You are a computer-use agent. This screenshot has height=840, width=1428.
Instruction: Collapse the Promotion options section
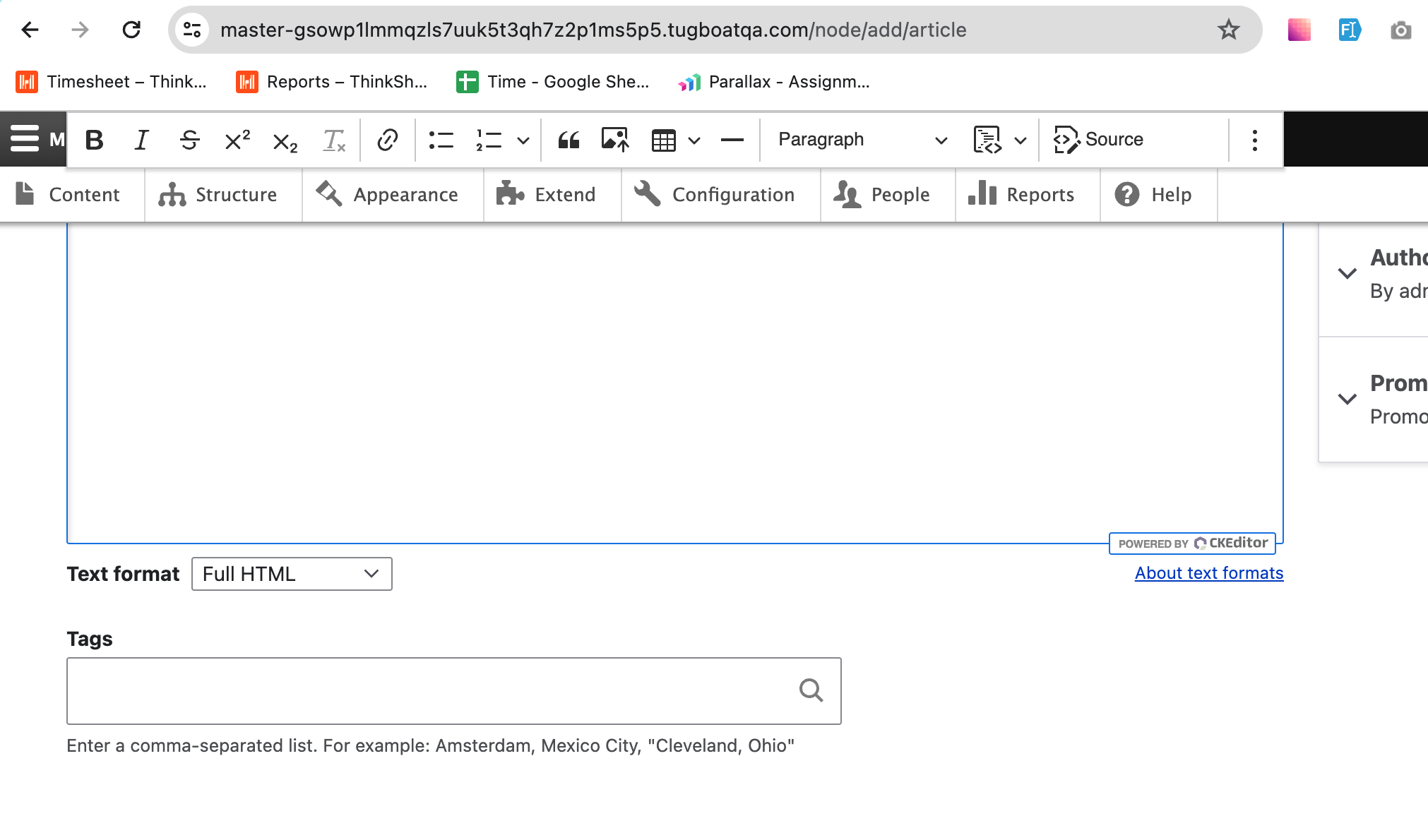pos(1346,399)
